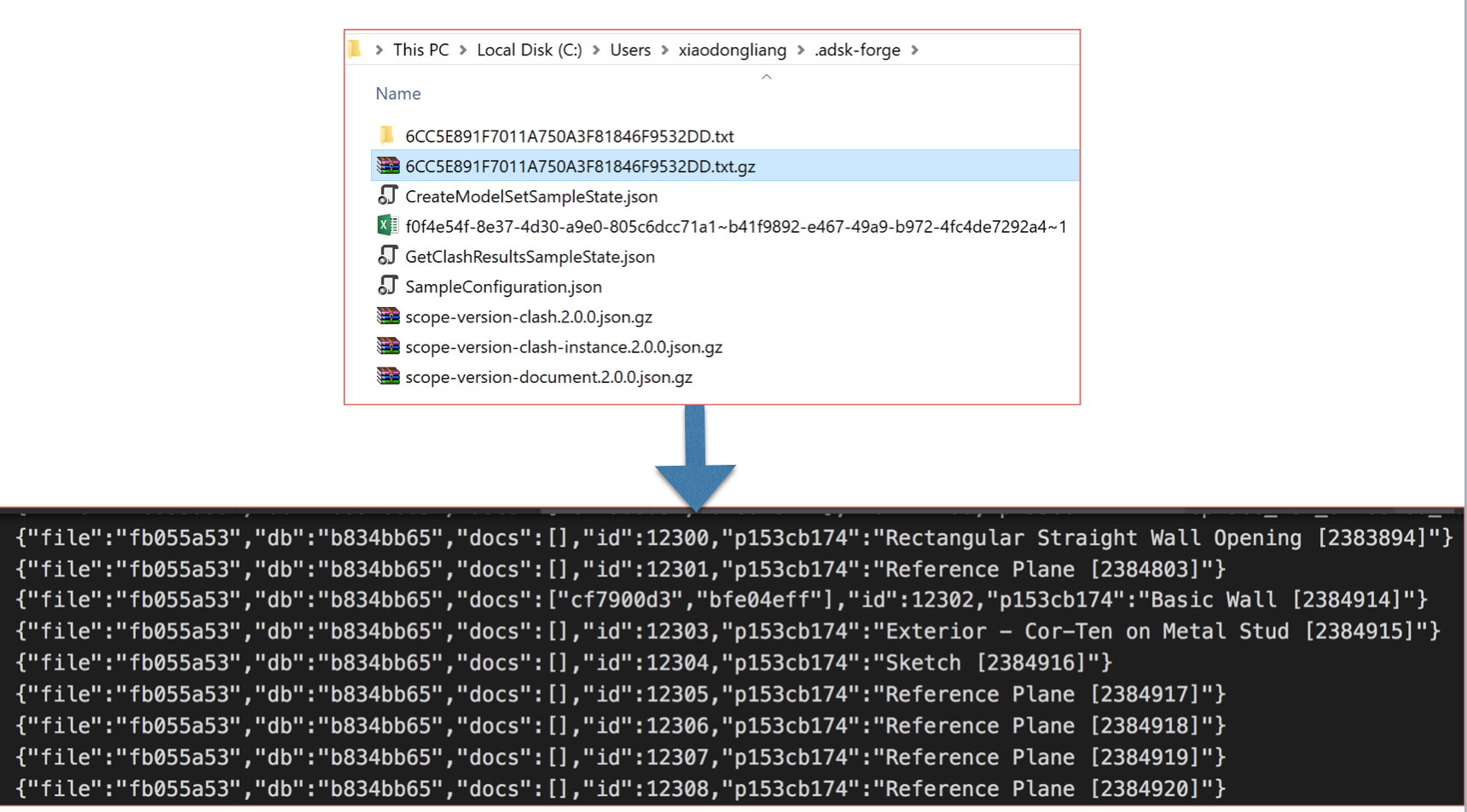Viewport: 1467px width, 812px height.
Task: Expand the chevron after Local Disk (C:)
Action: tap(595, 49)
